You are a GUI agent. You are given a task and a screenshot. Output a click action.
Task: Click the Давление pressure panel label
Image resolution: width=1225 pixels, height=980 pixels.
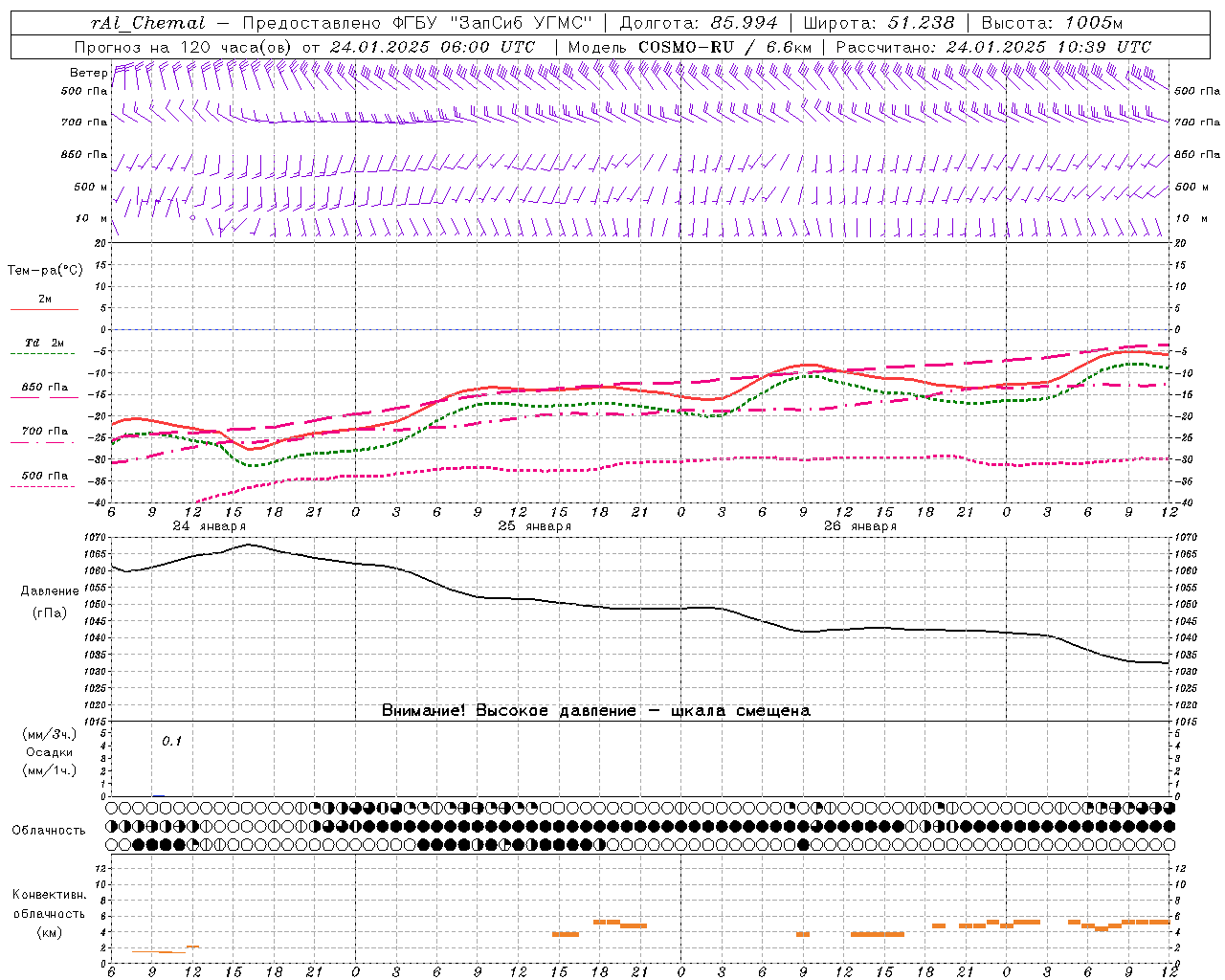[x=50, y=591]
